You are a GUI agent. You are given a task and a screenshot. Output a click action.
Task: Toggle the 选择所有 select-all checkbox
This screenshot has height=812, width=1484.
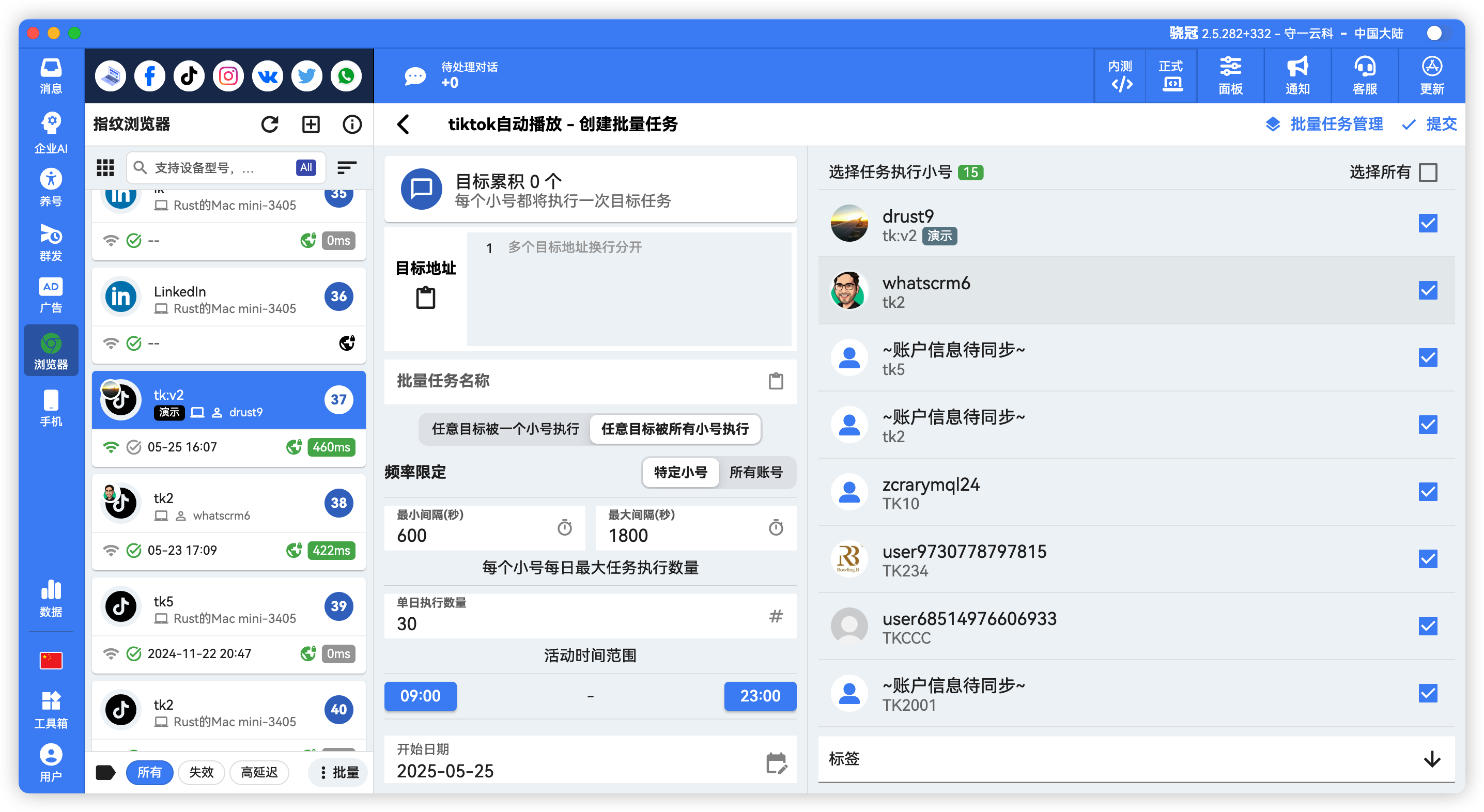[1429, 172]
